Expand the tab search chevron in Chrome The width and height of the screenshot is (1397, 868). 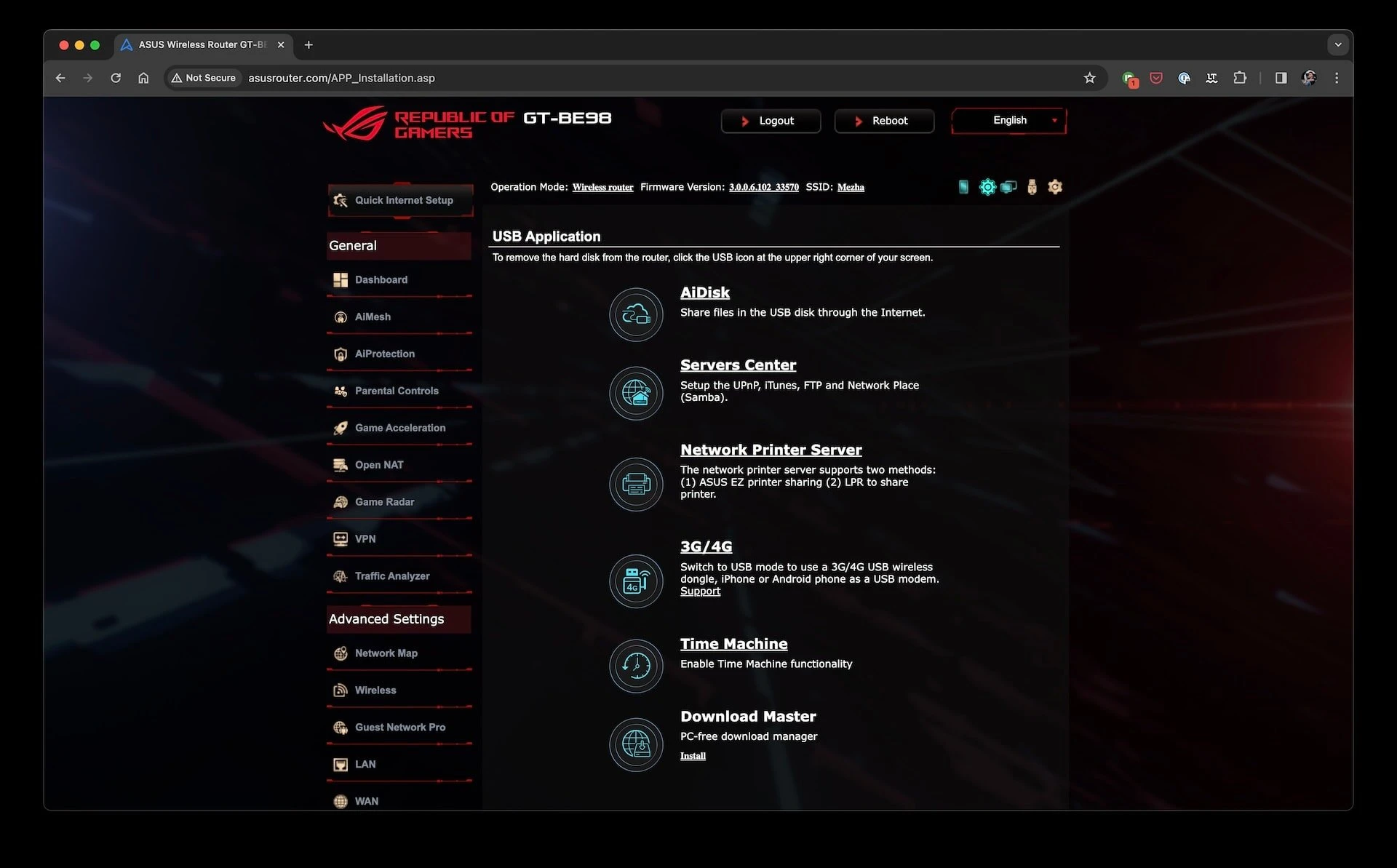click(x=1337, y=44)
